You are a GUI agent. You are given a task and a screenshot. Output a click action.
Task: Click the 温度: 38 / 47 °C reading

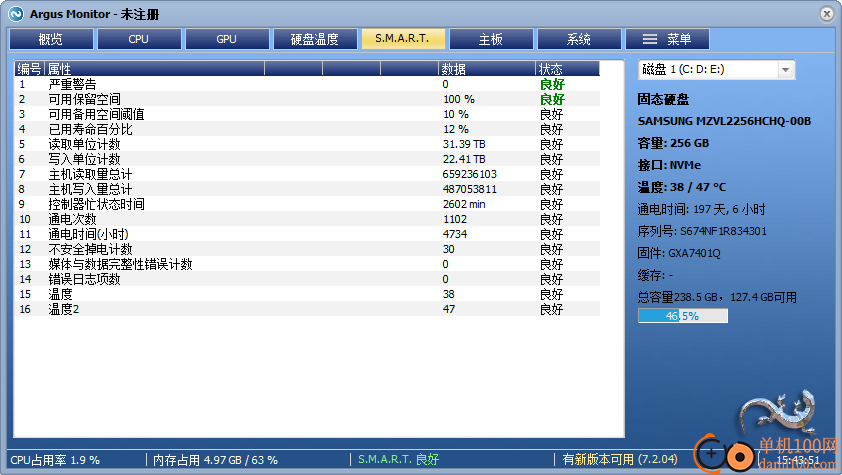[681, 187]
